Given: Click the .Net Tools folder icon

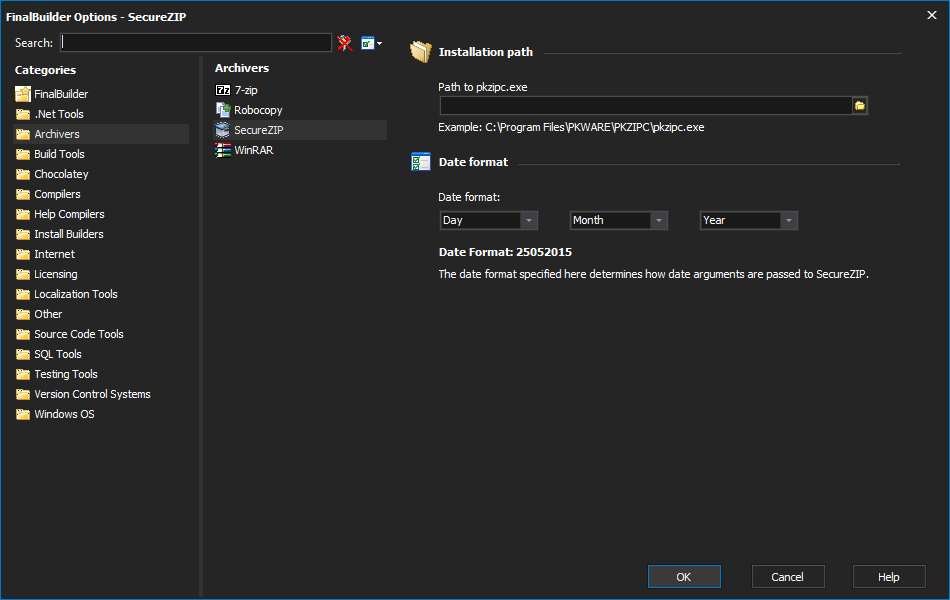Looking at the screenshot, I should click(23, 114).
